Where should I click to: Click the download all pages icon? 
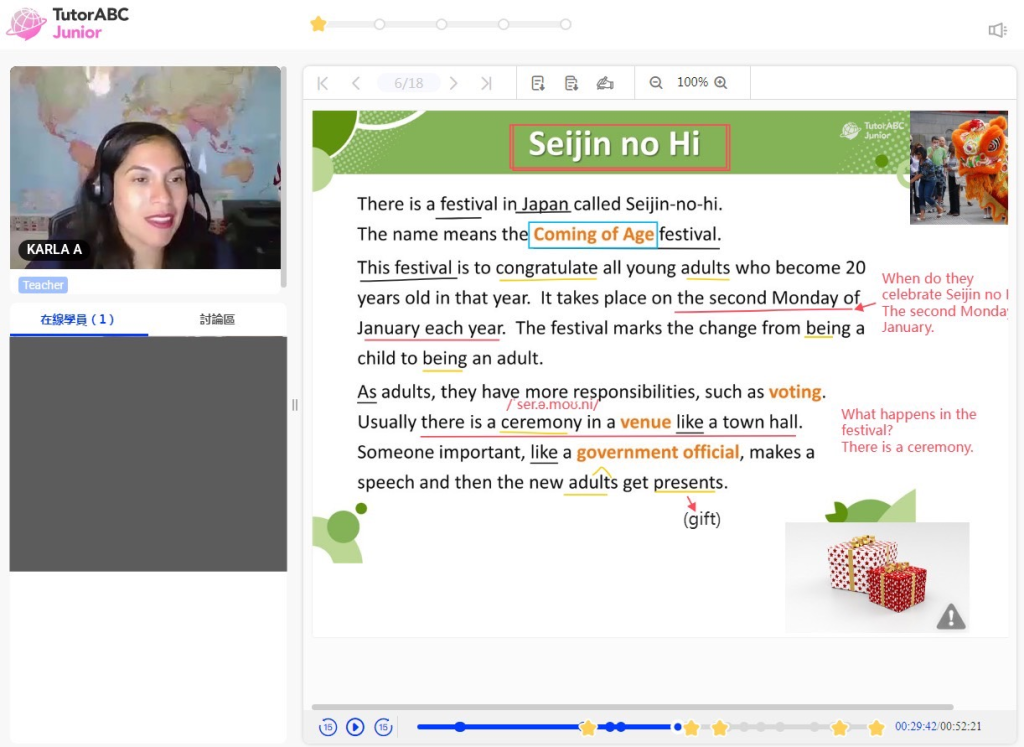point(571,83)
